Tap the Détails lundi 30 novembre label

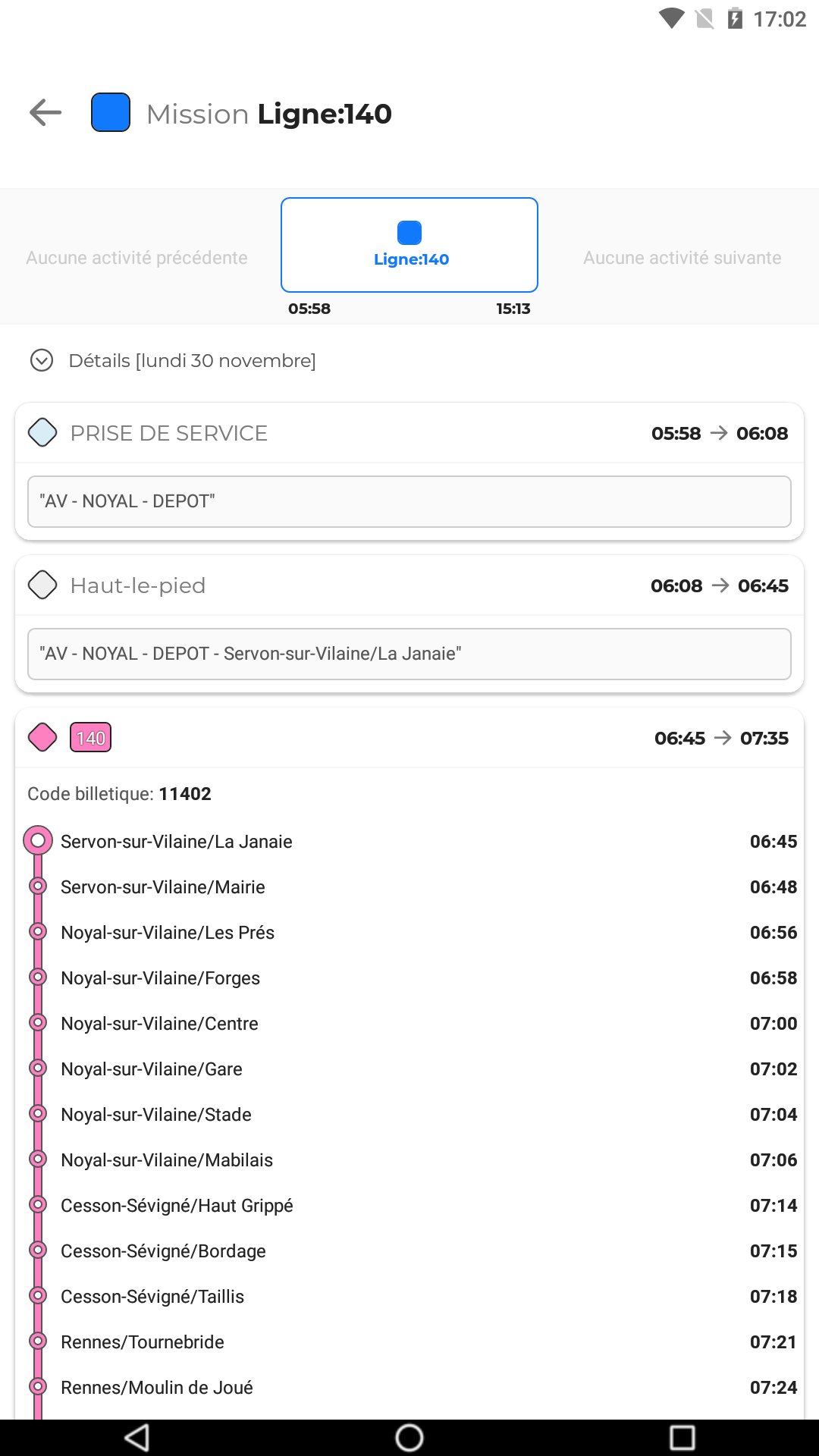tap(192, 360)
